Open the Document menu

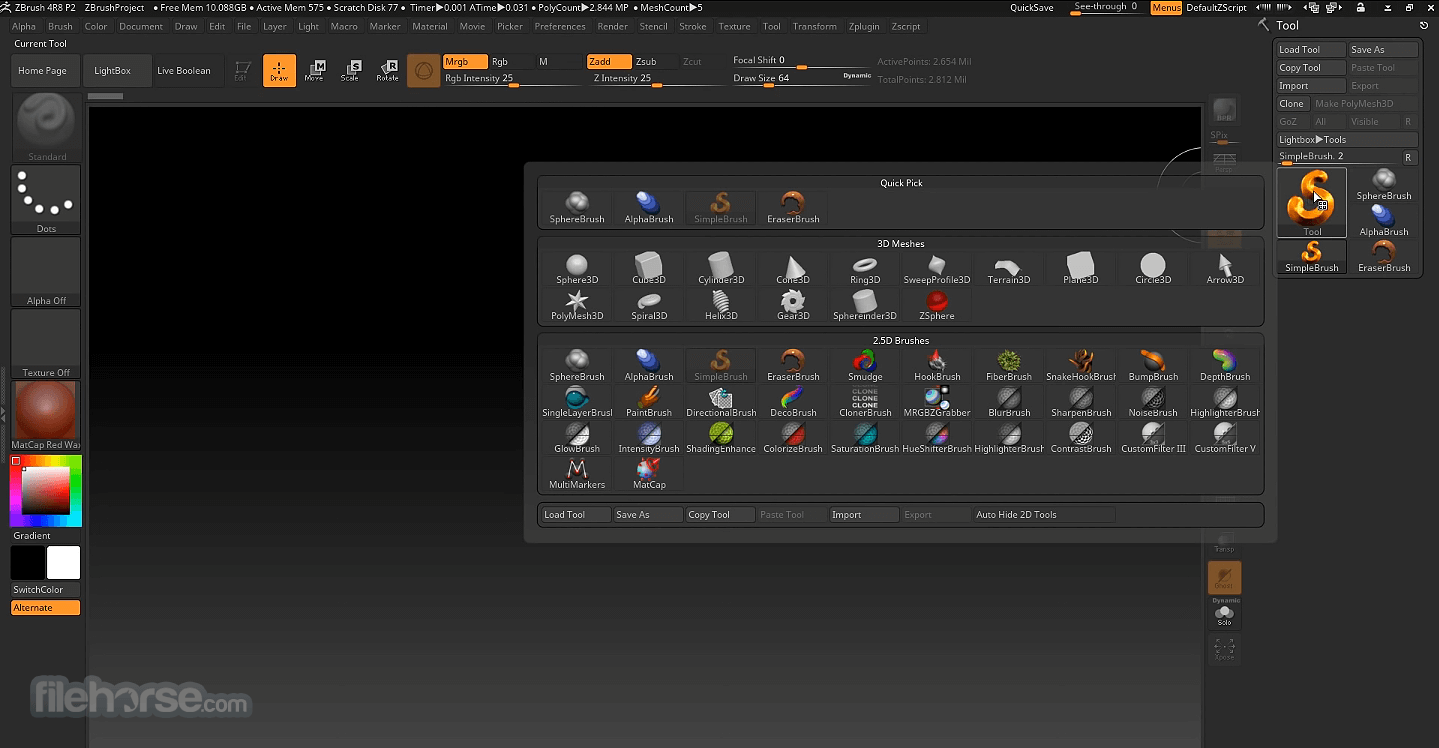tap(141, 27)
